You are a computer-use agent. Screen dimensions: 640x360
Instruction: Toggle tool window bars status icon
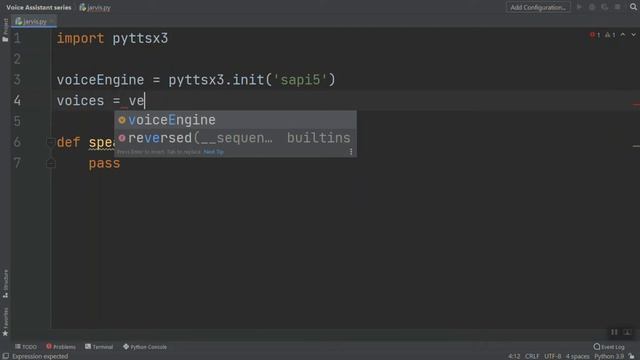[5, 356]
